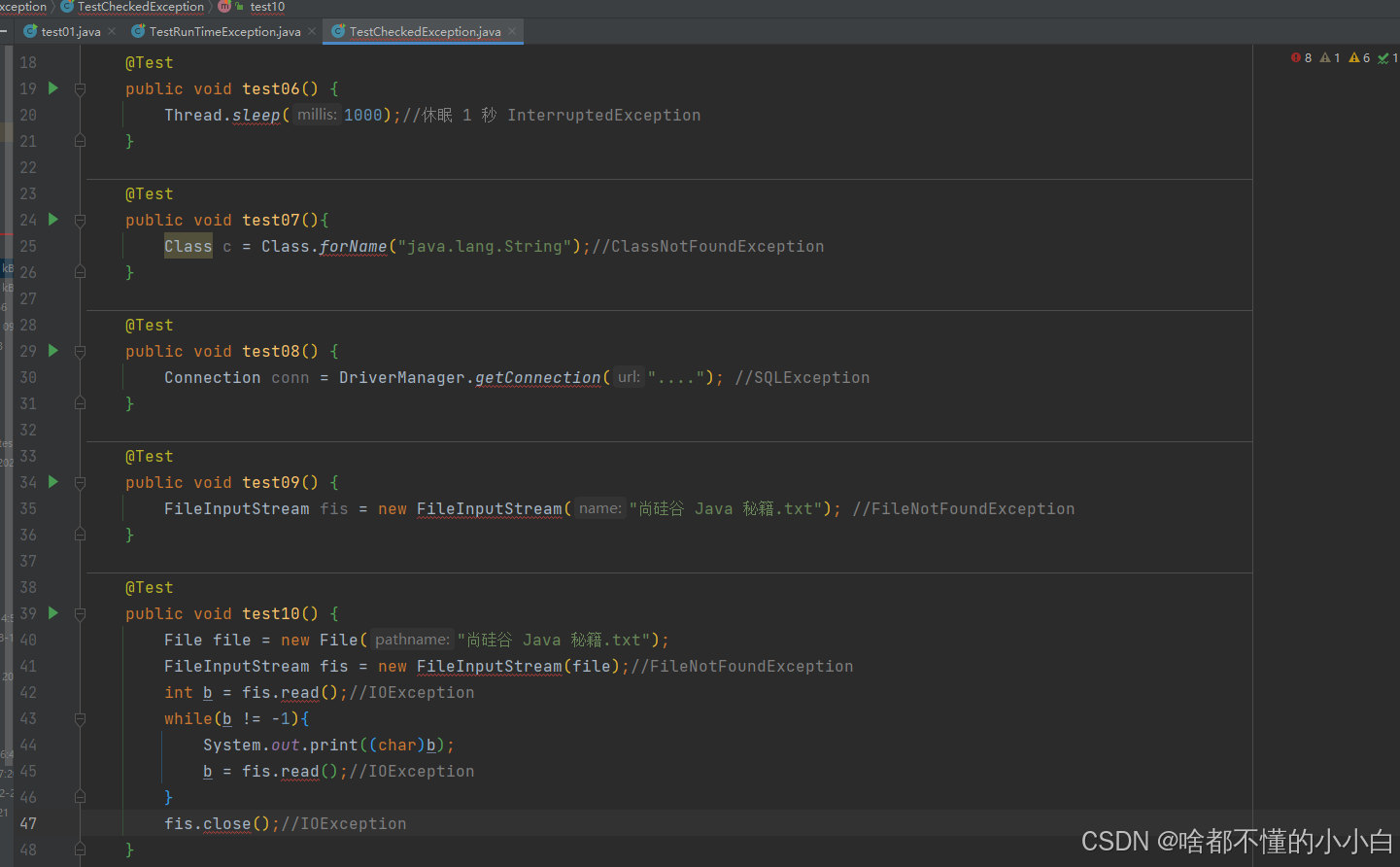The height and width of the screenshot is (867, 1400).
Task: Run test08 from the gutter icon
Action: [x=53, y=351]
